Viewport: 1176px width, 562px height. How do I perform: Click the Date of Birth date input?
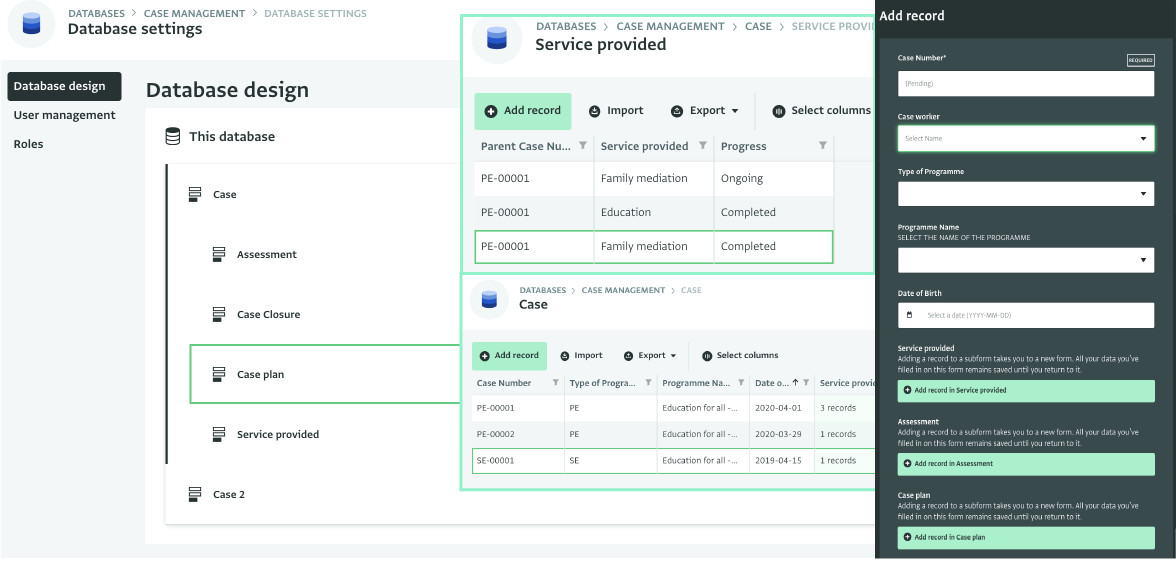click(1026, 315)
